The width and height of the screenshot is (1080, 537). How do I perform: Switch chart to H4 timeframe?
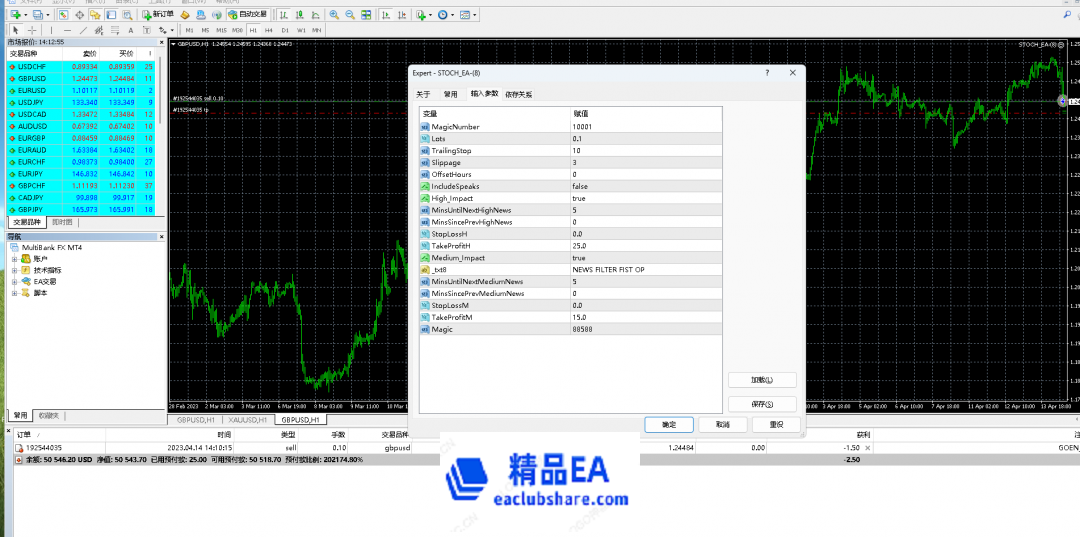[x=269, y=30]
